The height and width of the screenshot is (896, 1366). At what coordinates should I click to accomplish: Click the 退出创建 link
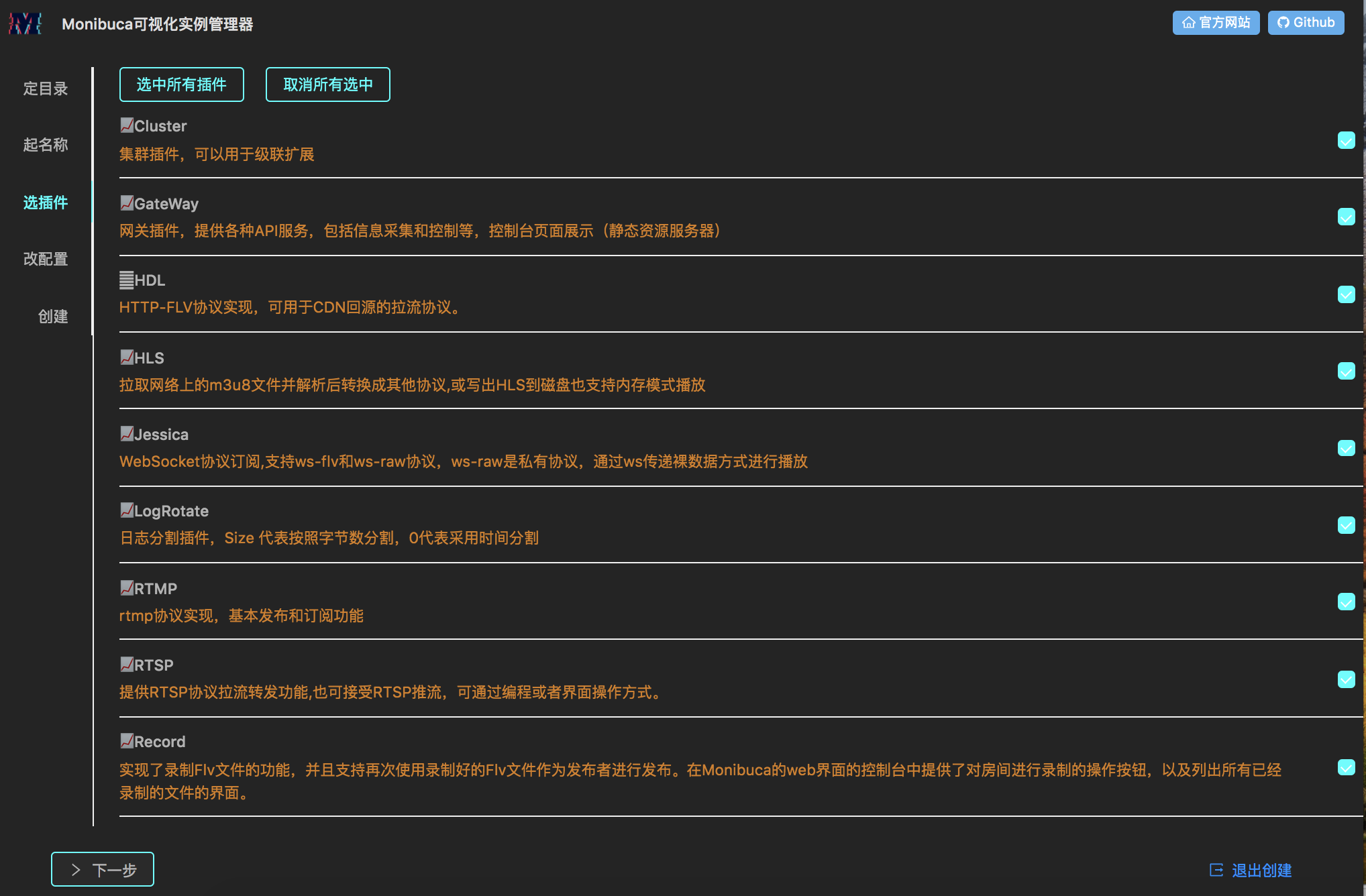(1251, 871)
